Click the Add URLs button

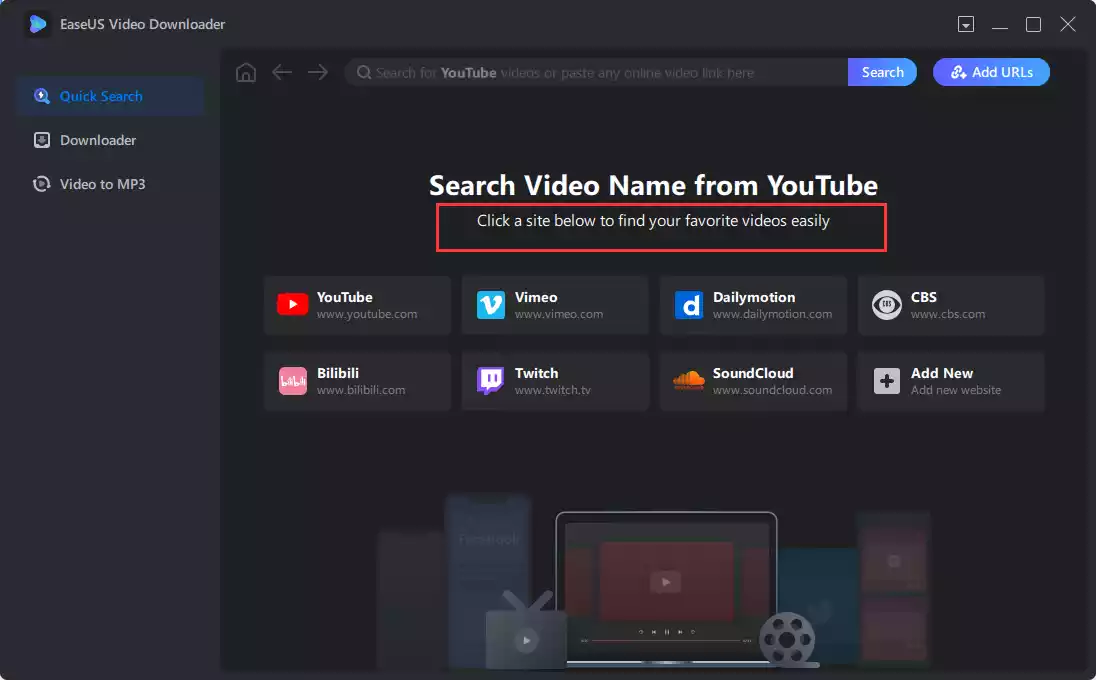pyautogui.click(x=991, y=72)
